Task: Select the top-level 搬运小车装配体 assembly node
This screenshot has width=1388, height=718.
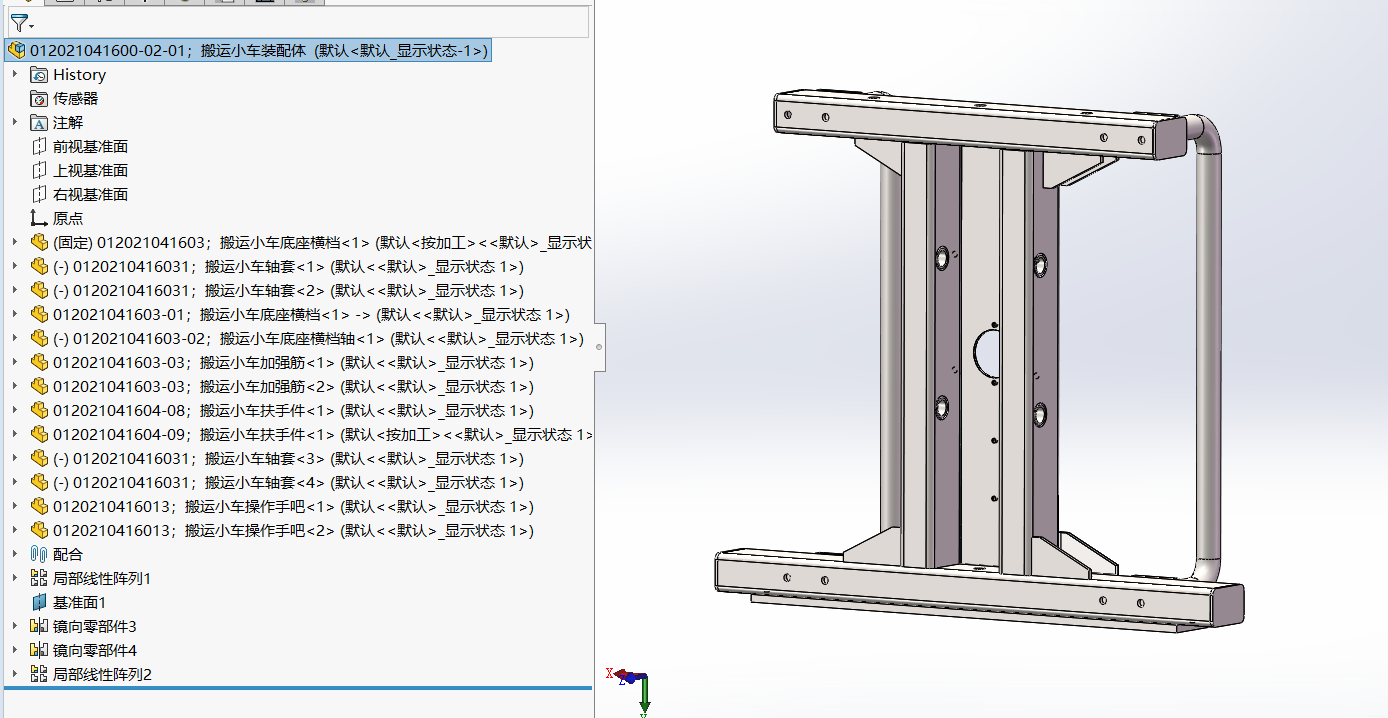Action: tap(248, 51)
